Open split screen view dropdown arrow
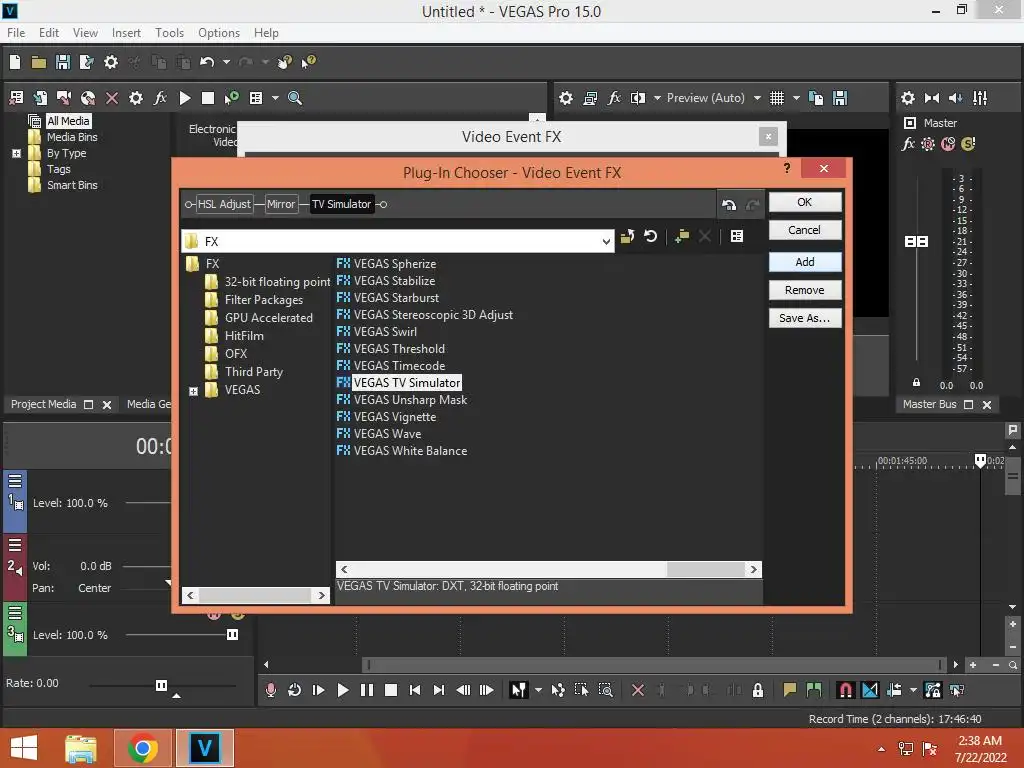 [x=657, y=98]
